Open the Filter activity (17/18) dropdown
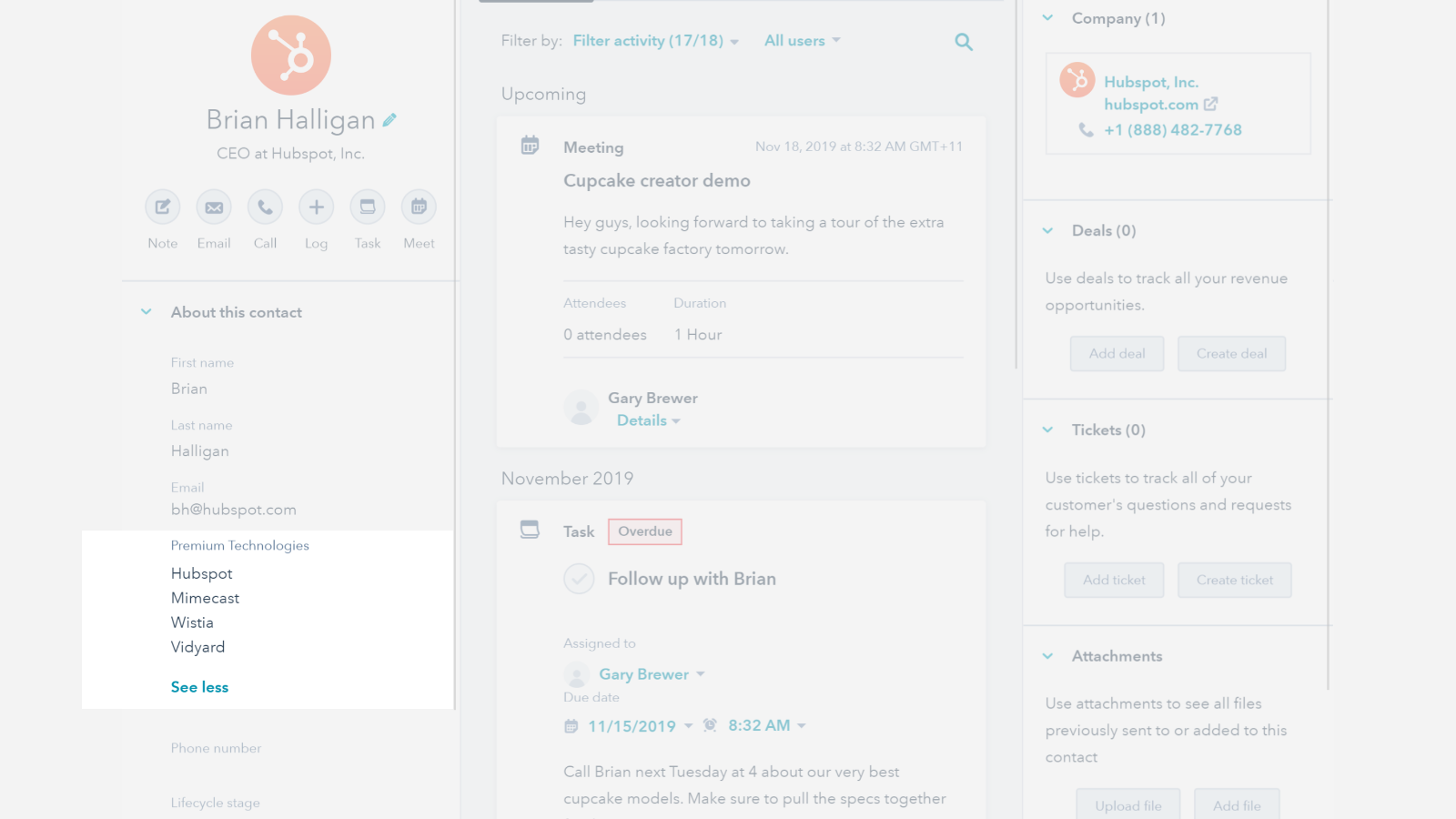Screen dimensions: 1456x819 [x=655, y=41]
